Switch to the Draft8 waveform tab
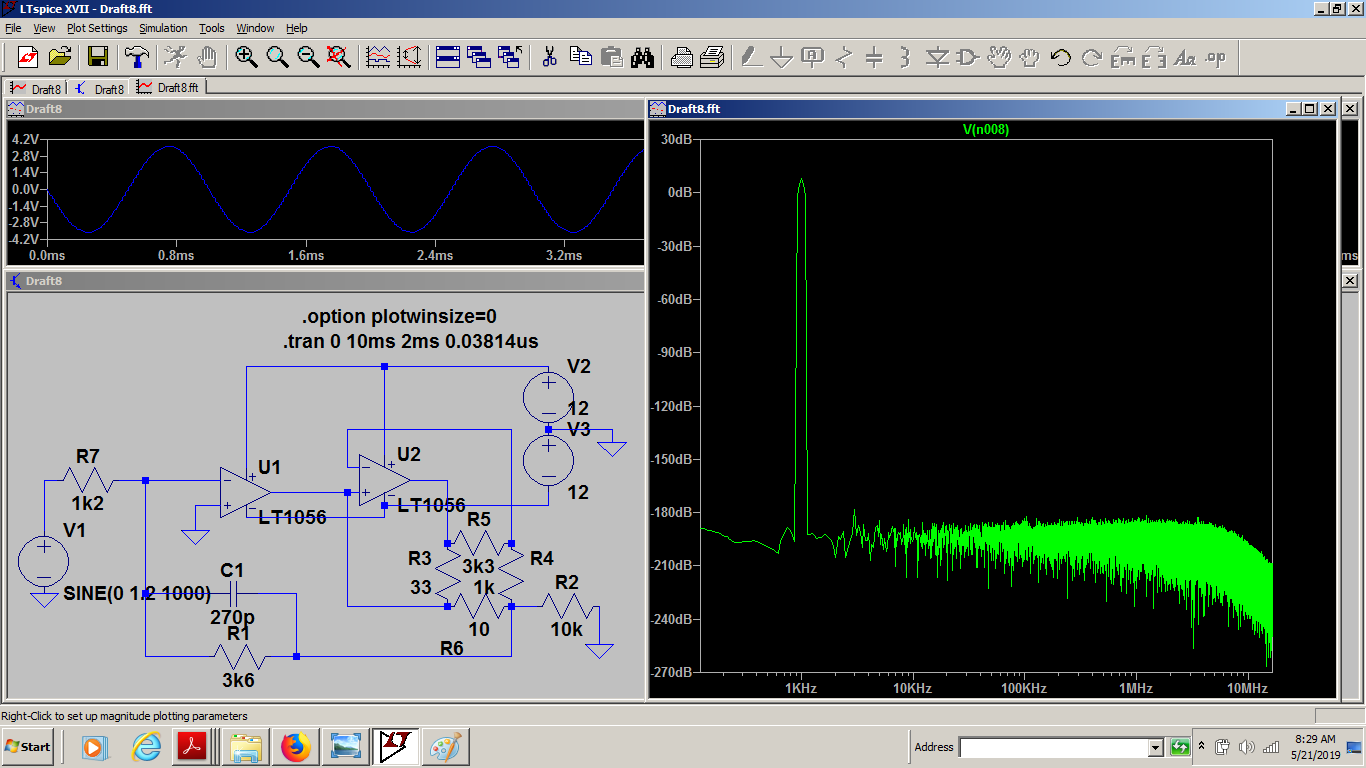 (x=37, y=88)
